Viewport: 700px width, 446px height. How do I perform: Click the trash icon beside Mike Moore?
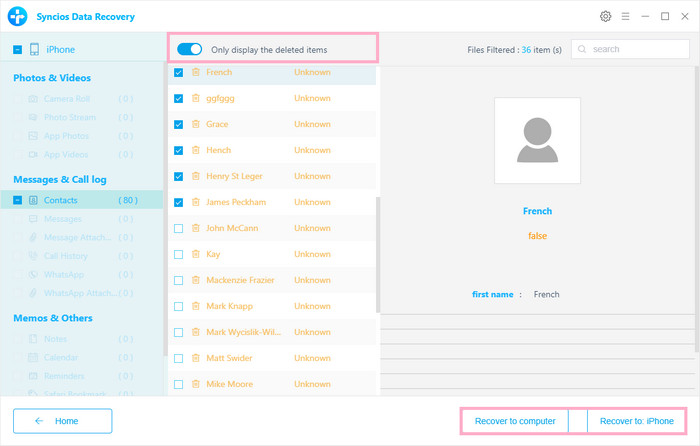[196, 383]
